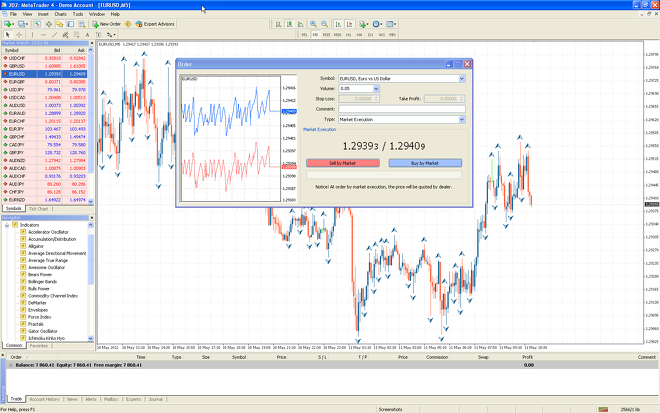
Task: Open the Volume dropdown in Order dialog
Action: pos(376,88)
